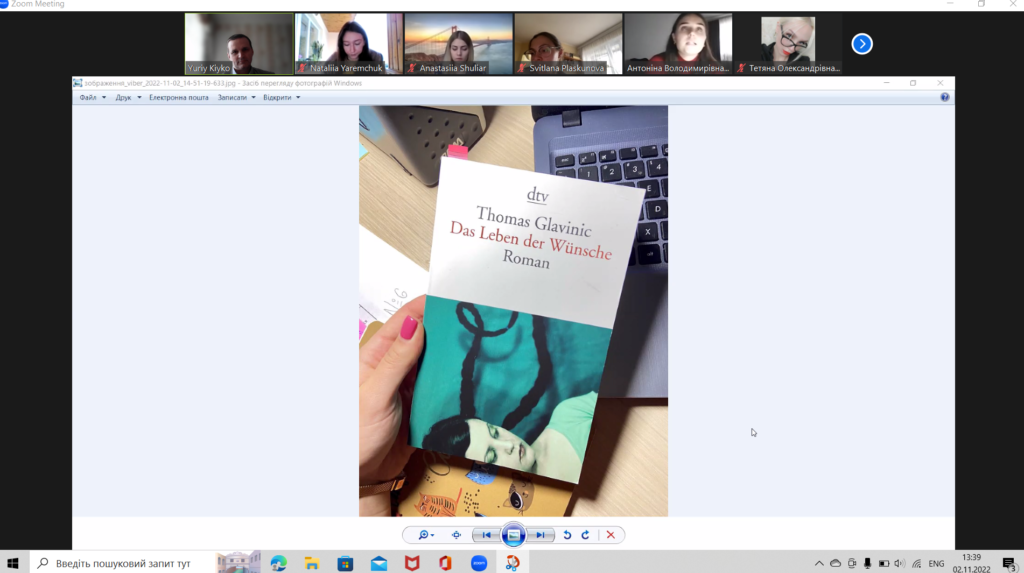Rotate photo counterclockwise
Viewport: 1024px width, 573px height.
[x=567, y=535]
